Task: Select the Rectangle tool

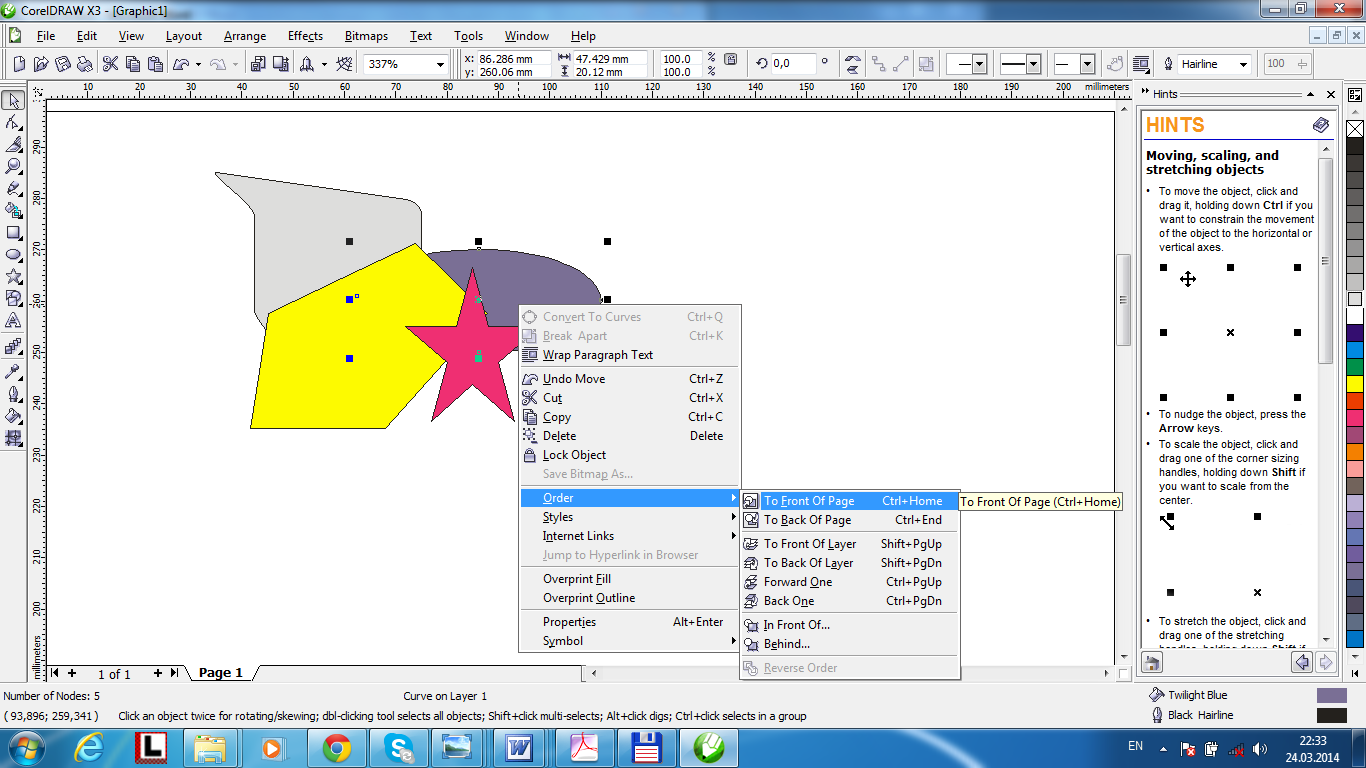Action: 14,233
